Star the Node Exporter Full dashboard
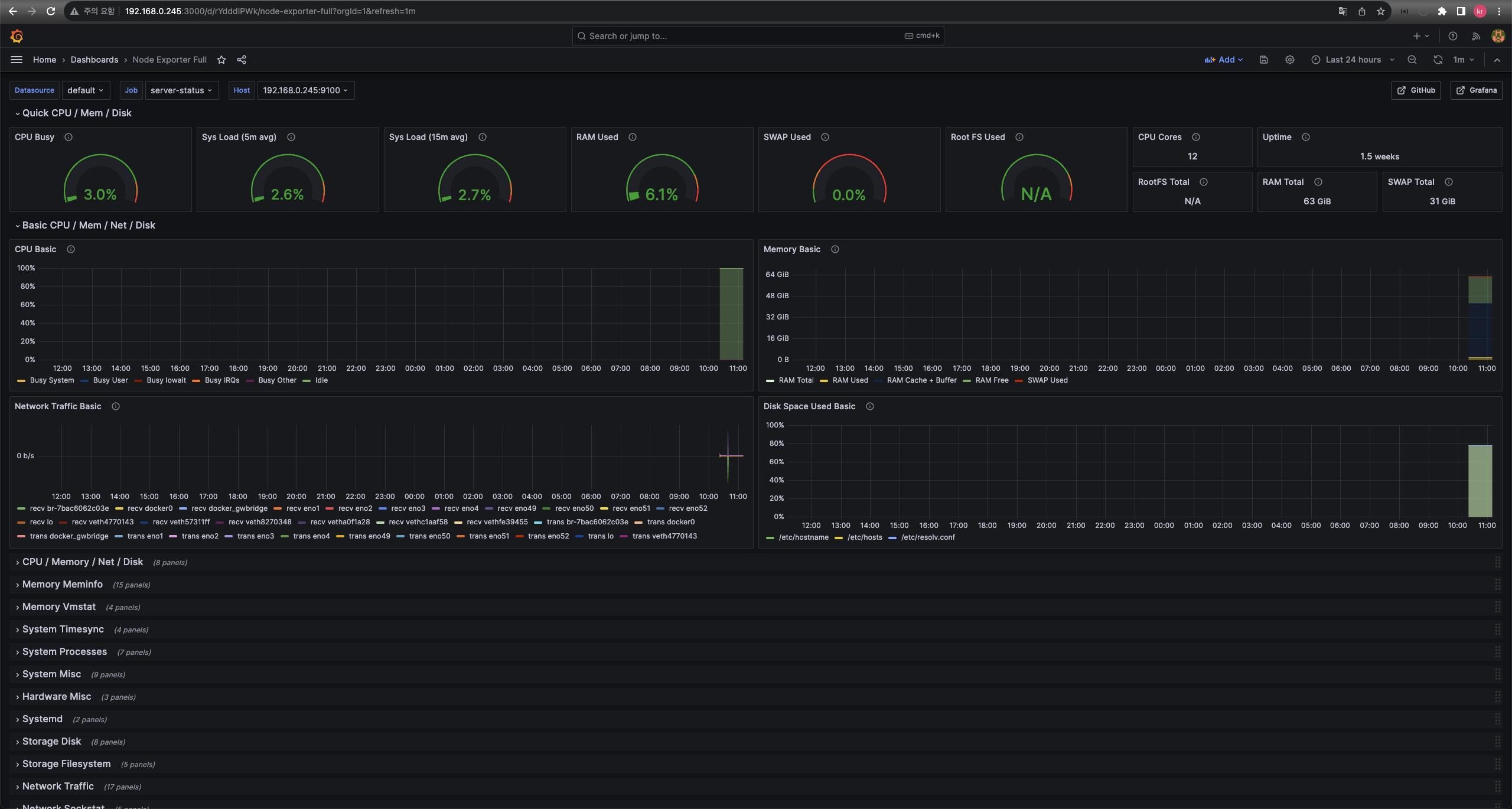The image size is (1512, 809). coord(221,60)
